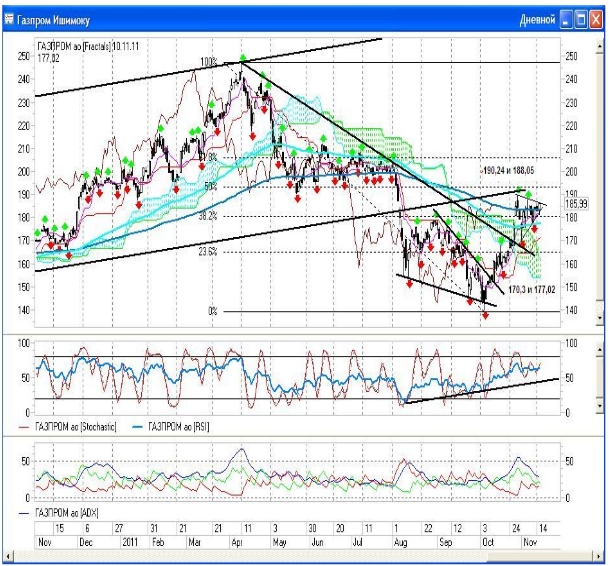Click the left arrow of the horizontal scrollbar
This screenshot has width=609, height=566.
pos(9,557)
